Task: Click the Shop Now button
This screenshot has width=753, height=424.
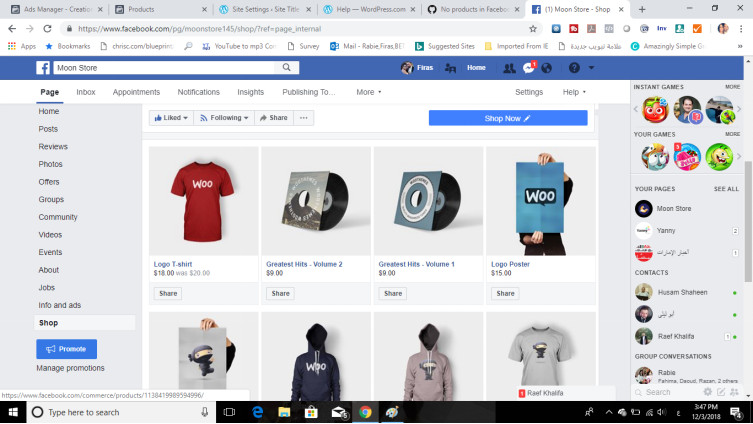Action: pos(508,118)
